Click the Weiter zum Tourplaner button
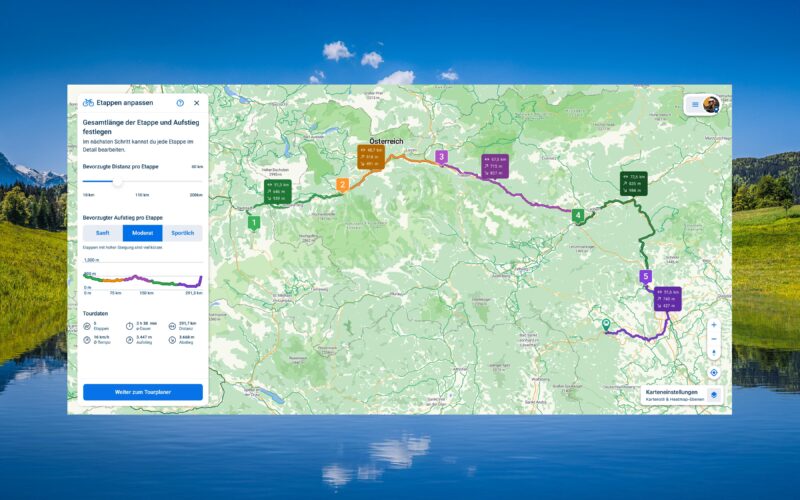Viewport: 800px width, 500px height. tap(143, 392)
